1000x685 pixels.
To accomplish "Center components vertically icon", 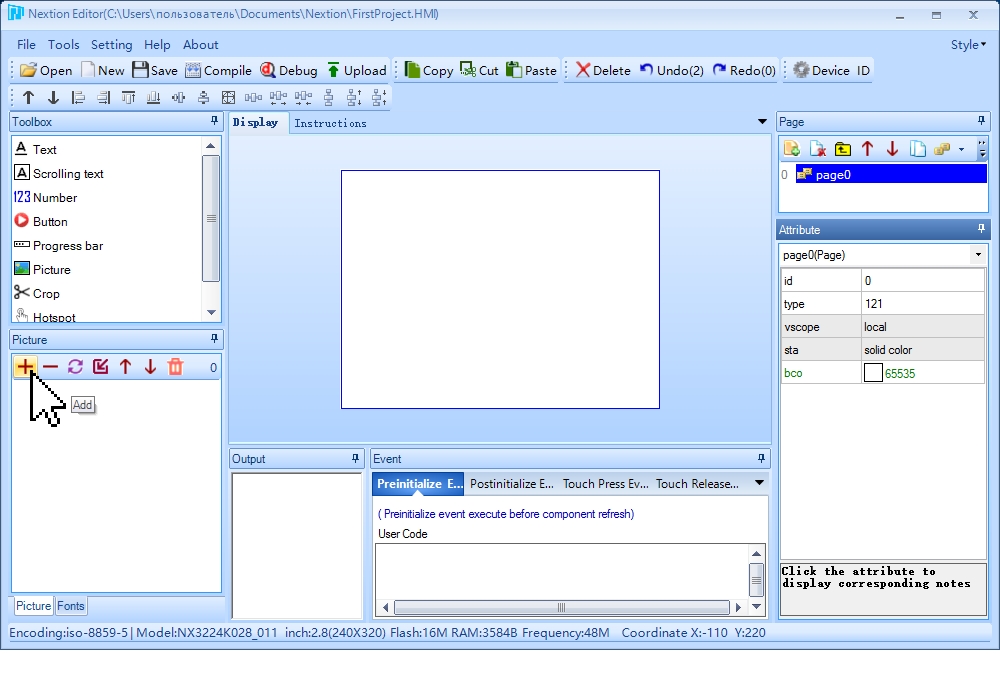I will [203, 98].
